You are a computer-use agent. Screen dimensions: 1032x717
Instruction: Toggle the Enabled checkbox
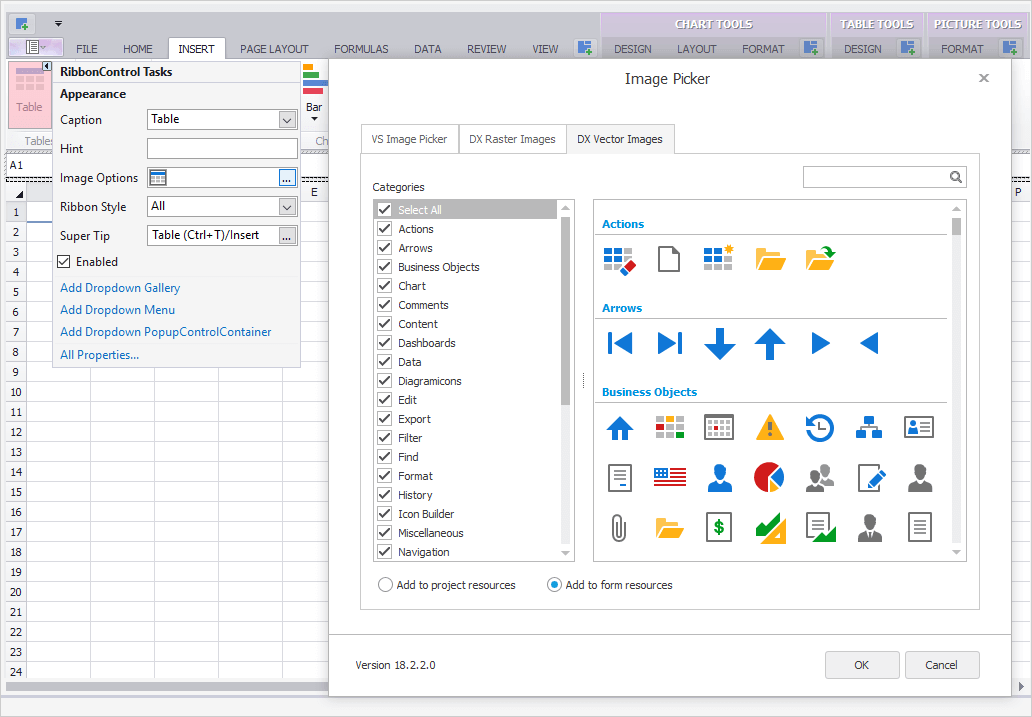[x=64, y=262]
